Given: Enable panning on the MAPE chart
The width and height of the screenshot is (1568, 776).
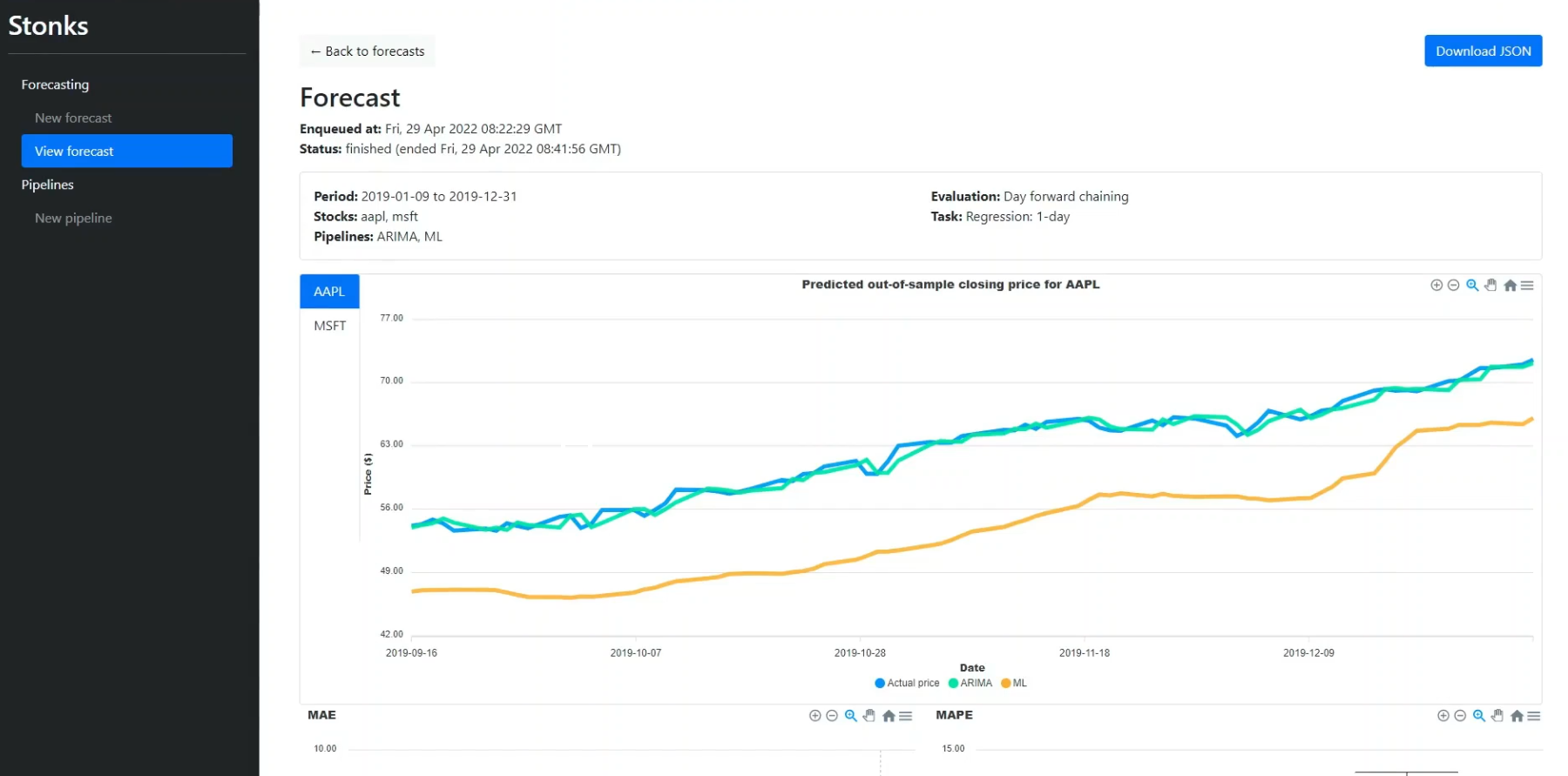Looking at the screenshot, I should [1497, 716].
